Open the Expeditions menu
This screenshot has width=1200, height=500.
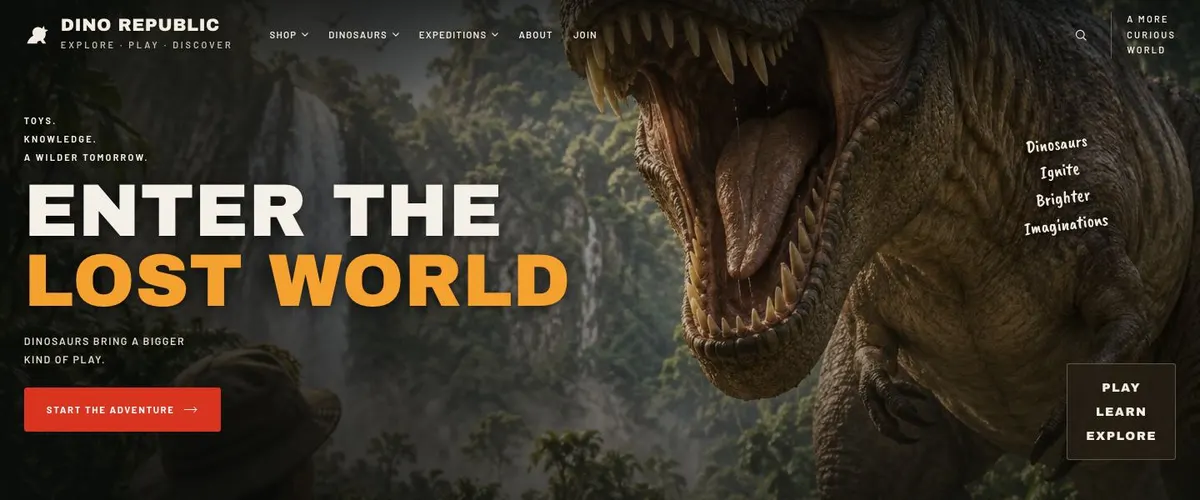[x=459, y=35]
